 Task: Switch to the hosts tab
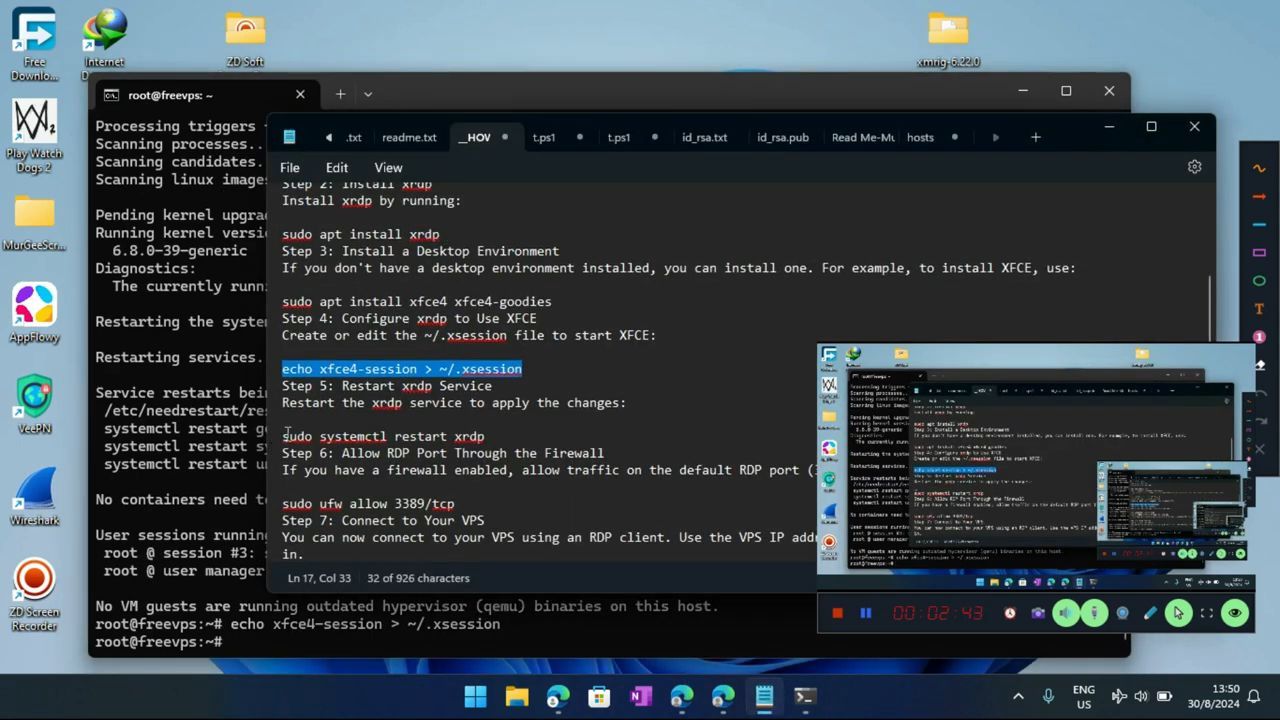[920, 137]
